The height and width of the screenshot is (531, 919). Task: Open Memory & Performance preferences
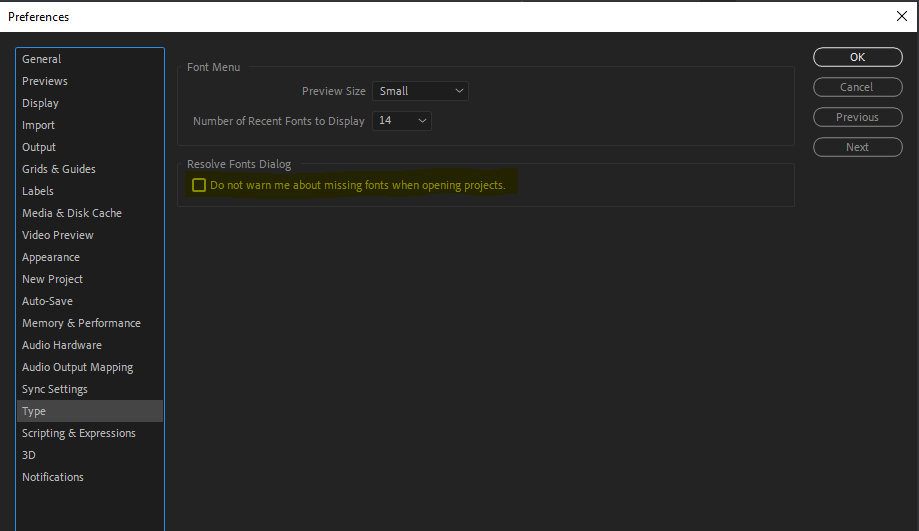point(90,323)
